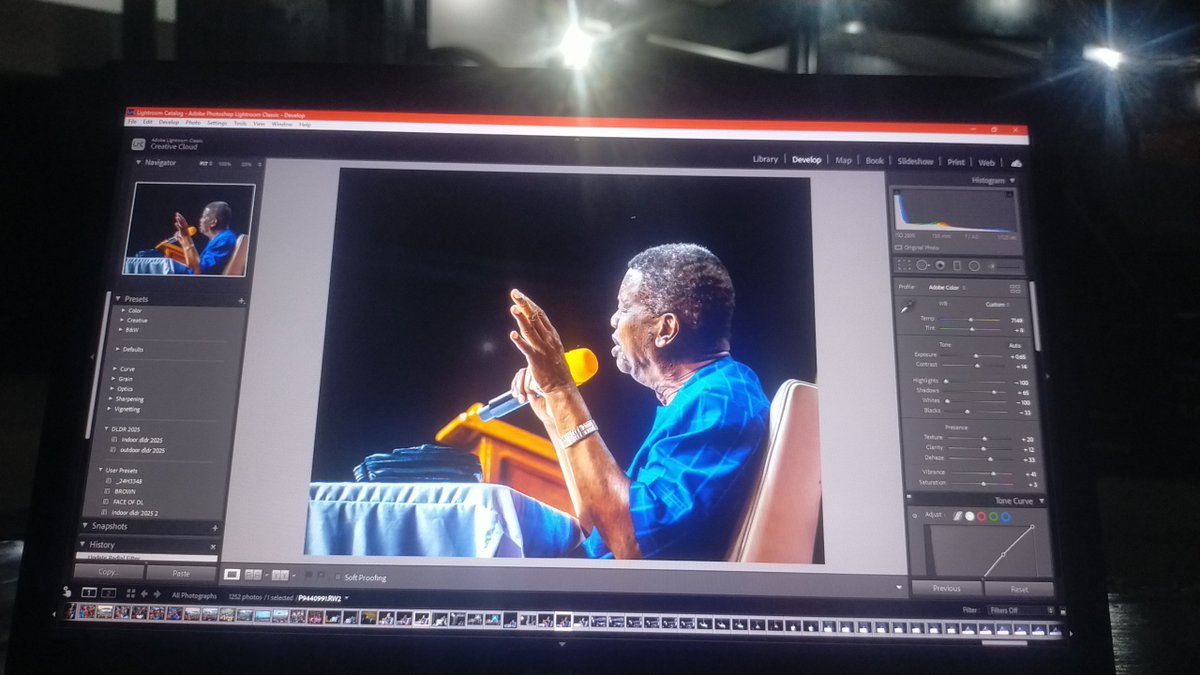
Task: Open the Library module
Action: pos(765,159)
